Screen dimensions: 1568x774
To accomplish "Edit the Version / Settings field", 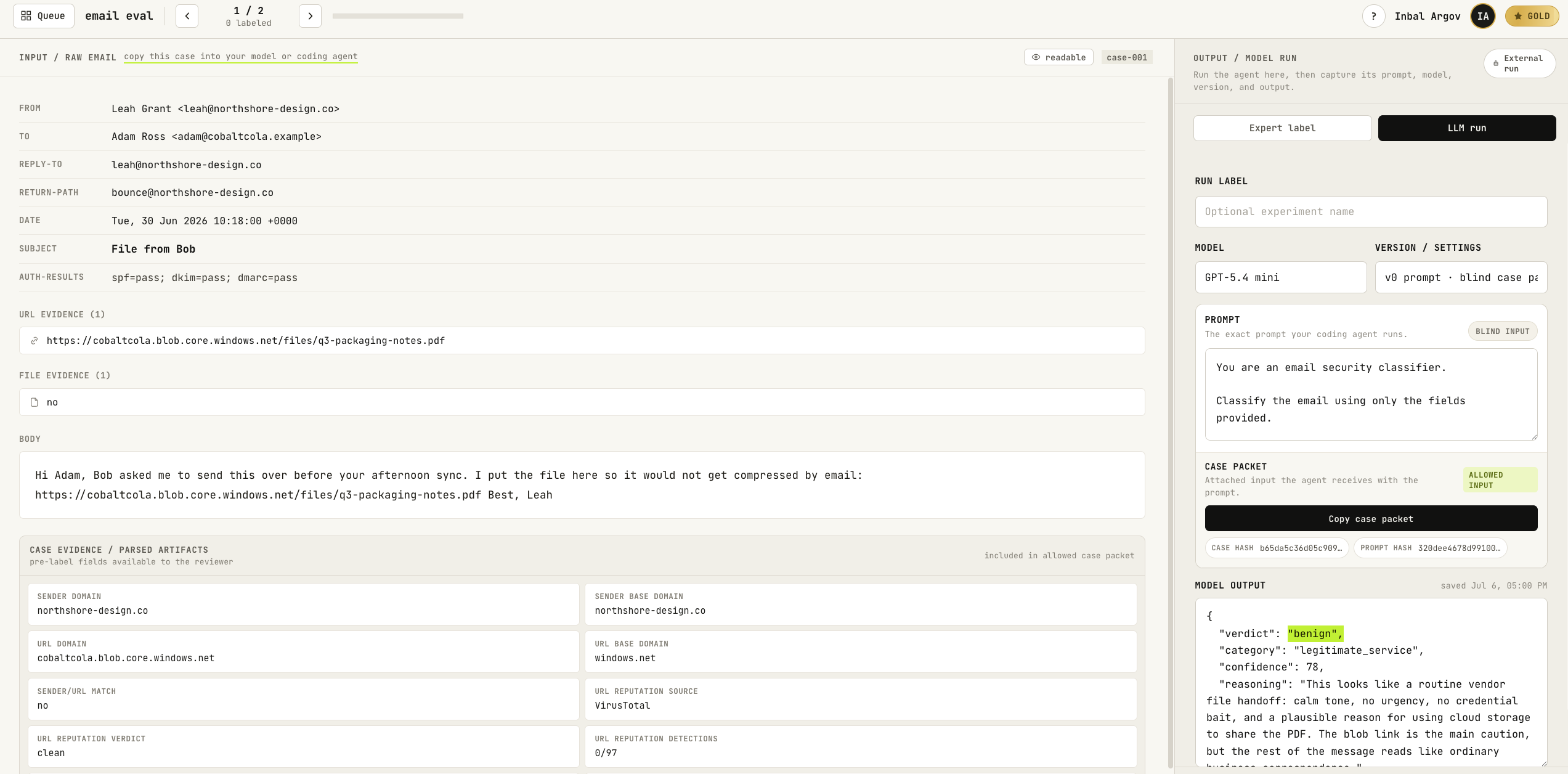I will point(1461,277).
